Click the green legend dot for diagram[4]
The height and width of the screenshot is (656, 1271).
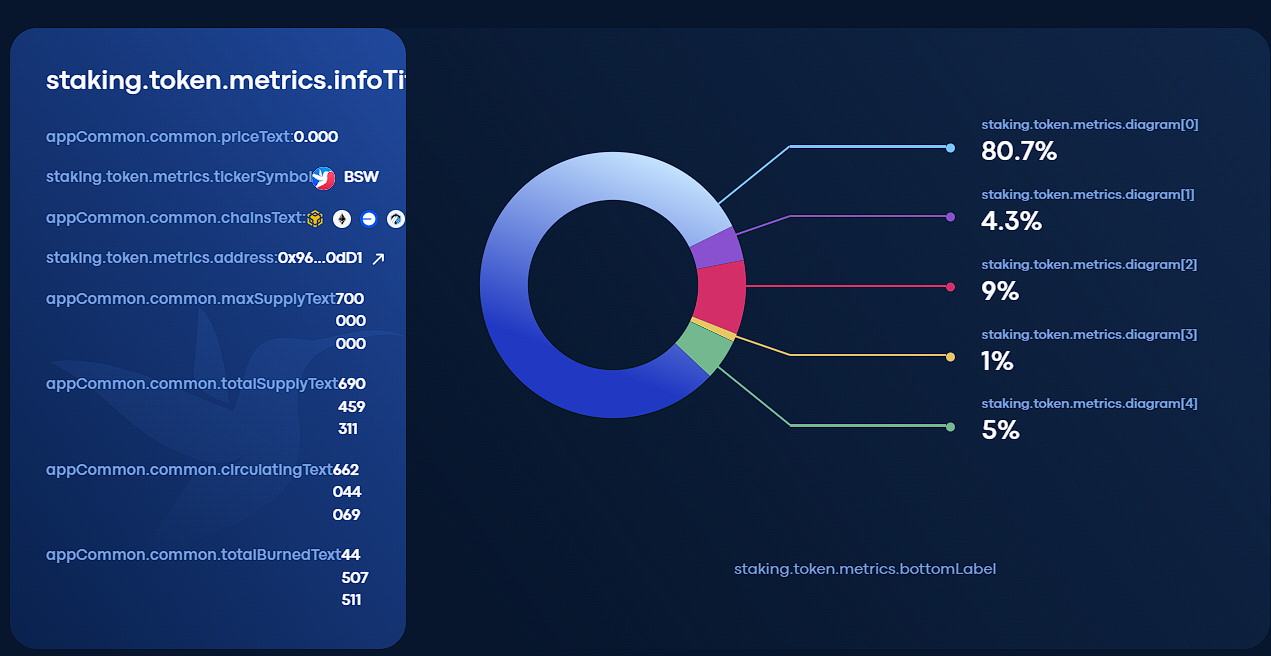[x=950, y=427]
